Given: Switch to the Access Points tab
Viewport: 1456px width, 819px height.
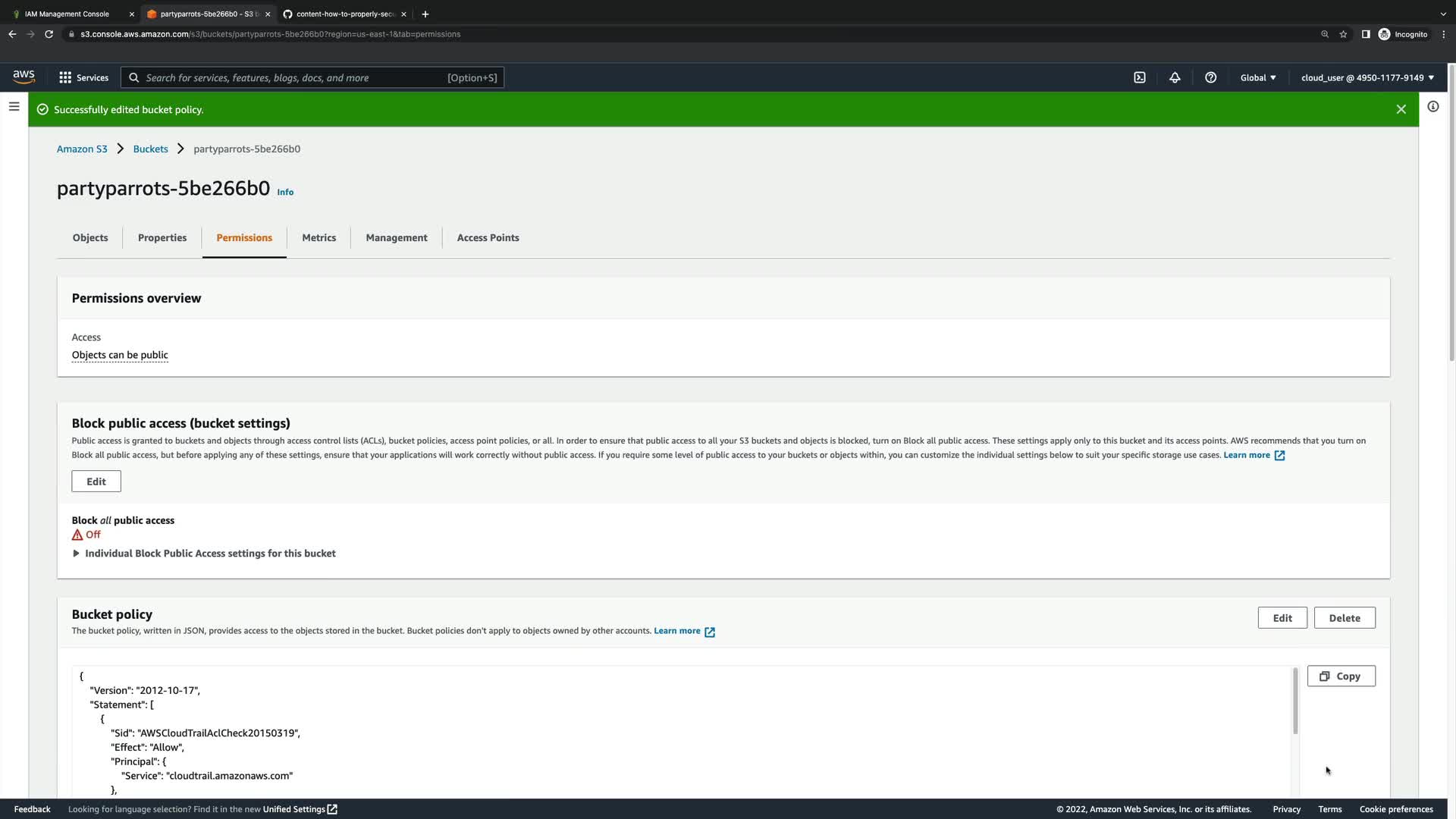Looking at the screenshot, I should pos(488,237).
